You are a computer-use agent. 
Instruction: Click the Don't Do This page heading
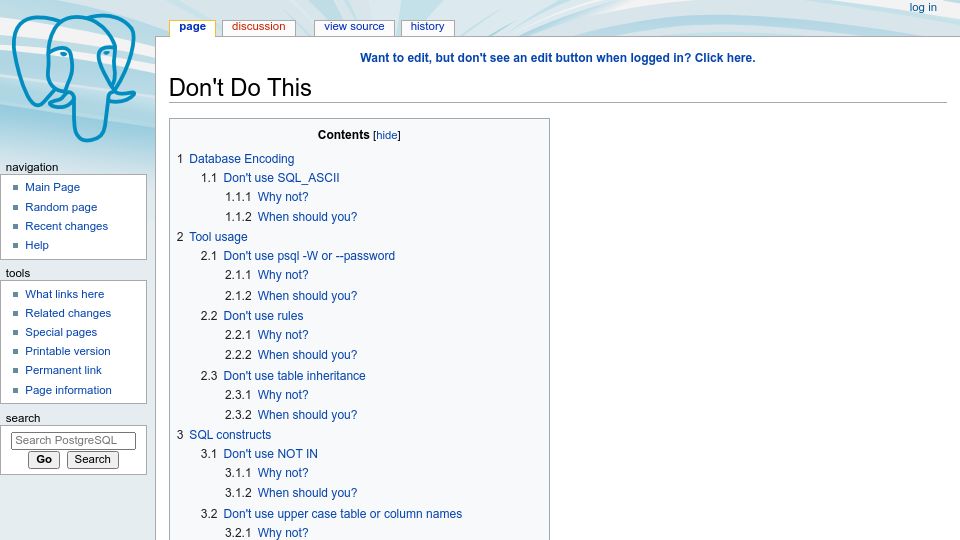coord(240,88)
